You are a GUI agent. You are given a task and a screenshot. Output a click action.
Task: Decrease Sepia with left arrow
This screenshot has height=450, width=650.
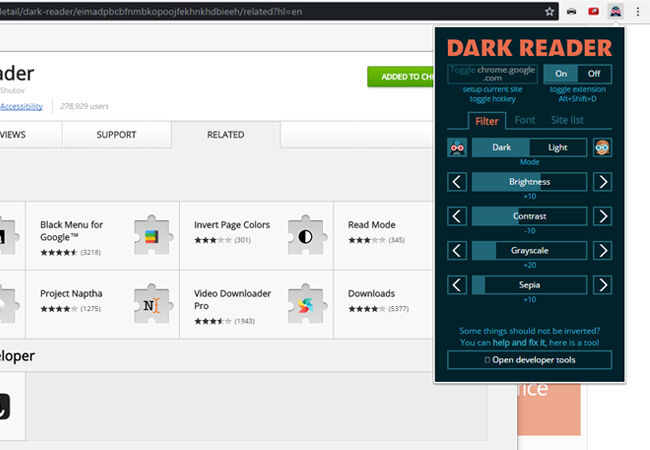tap(457, 285)
